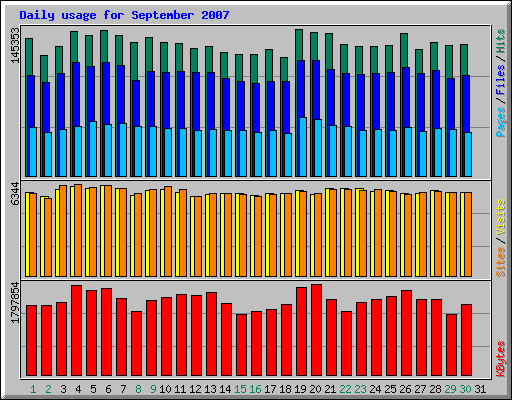This screenshot has height=400, width=512.
Task: Click day label 29 on x-axis
Action: (x=450, y=389)
